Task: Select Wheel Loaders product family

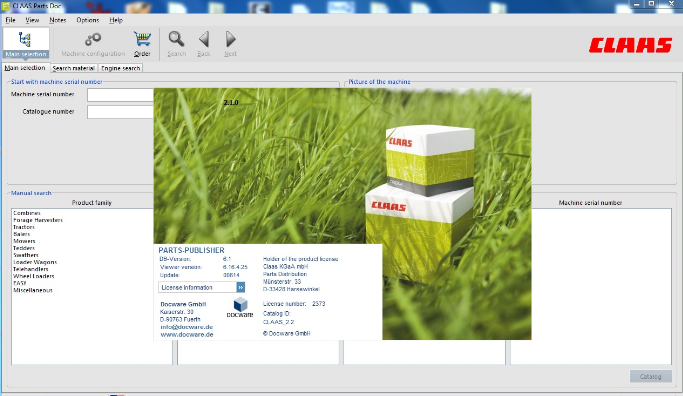Action: [34, 276]
